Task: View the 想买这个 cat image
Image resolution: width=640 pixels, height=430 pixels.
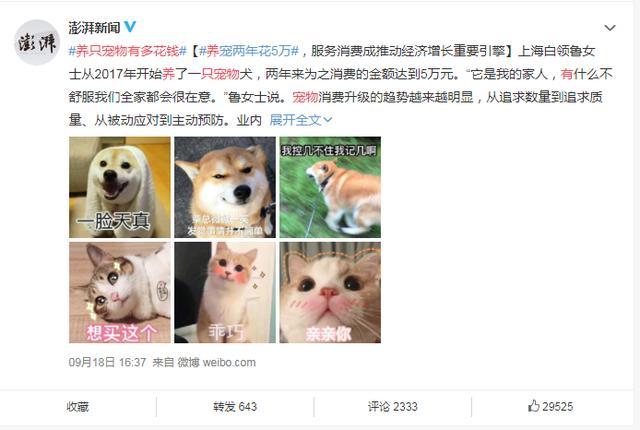Action: click(120, 293)
